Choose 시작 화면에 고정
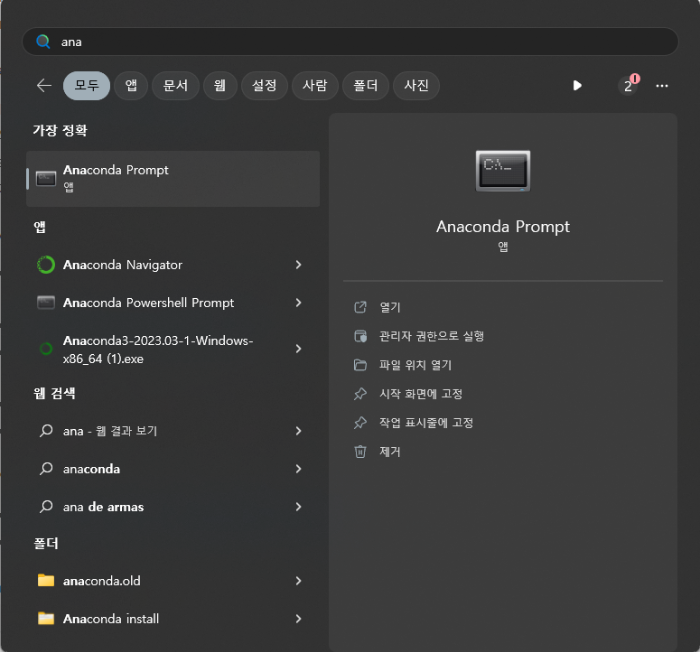 pos(421,394)
